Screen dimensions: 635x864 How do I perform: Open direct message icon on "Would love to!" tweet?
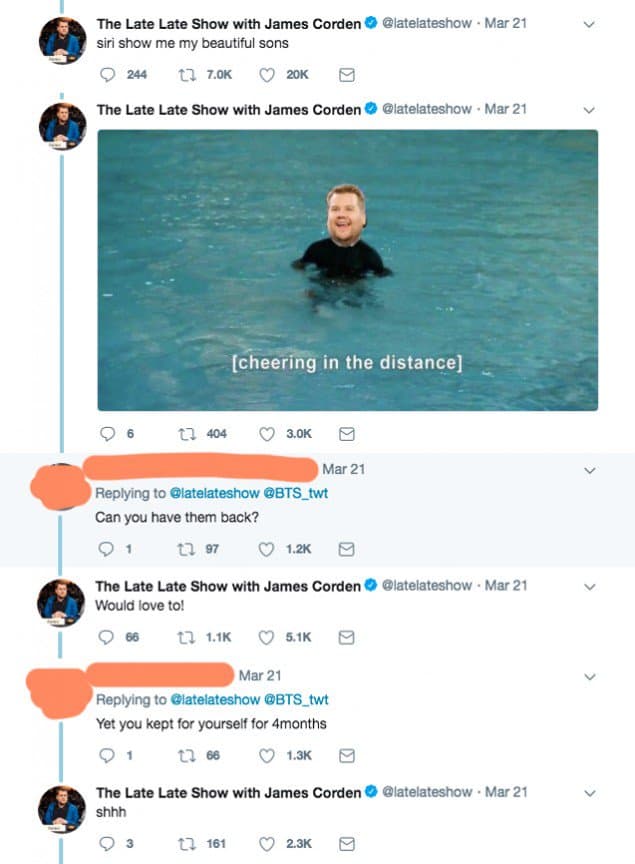tap(347, 636)
